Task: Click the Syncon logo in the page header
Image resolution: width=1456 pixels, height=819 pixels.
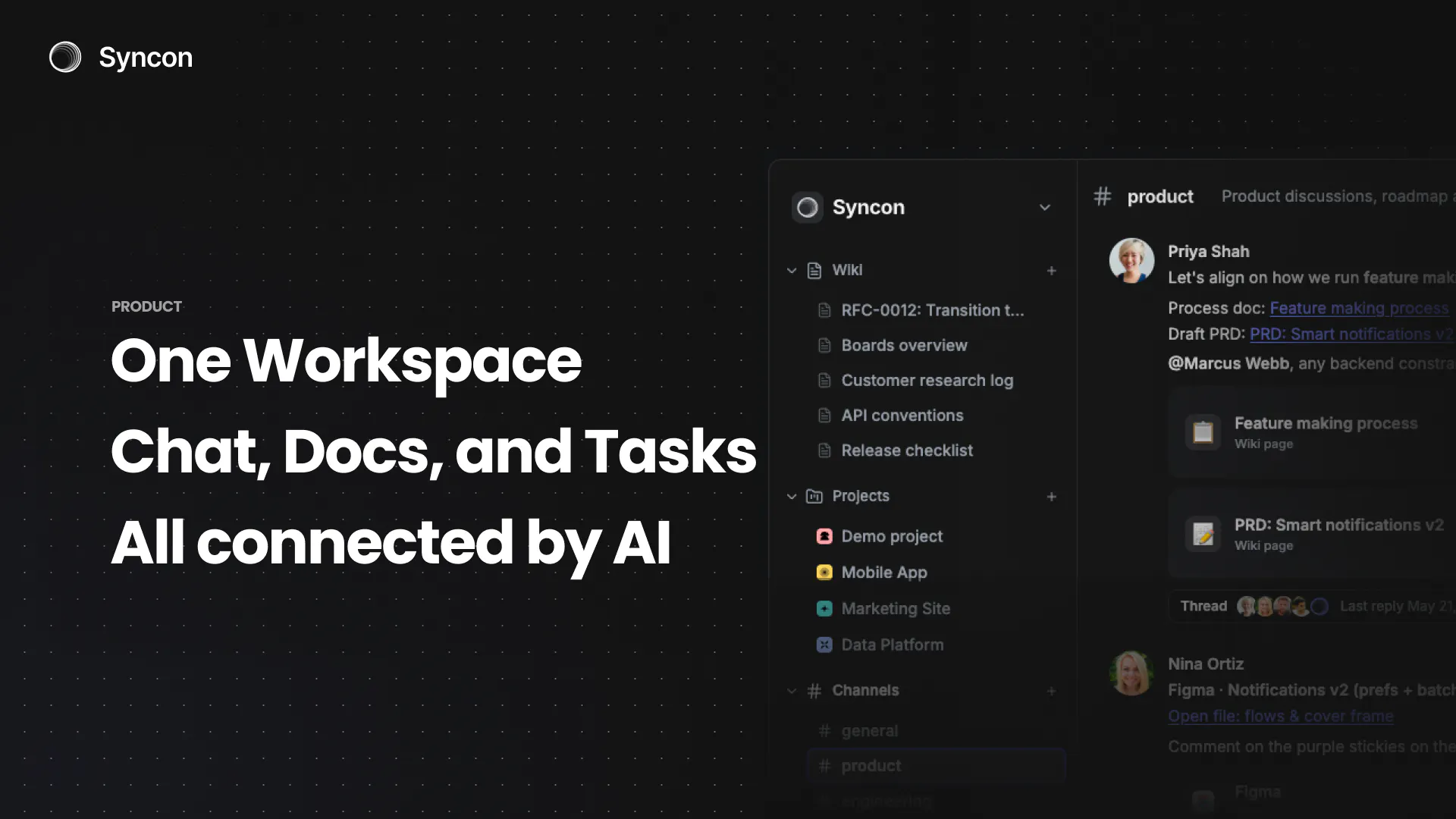Action: click(121, 58)
